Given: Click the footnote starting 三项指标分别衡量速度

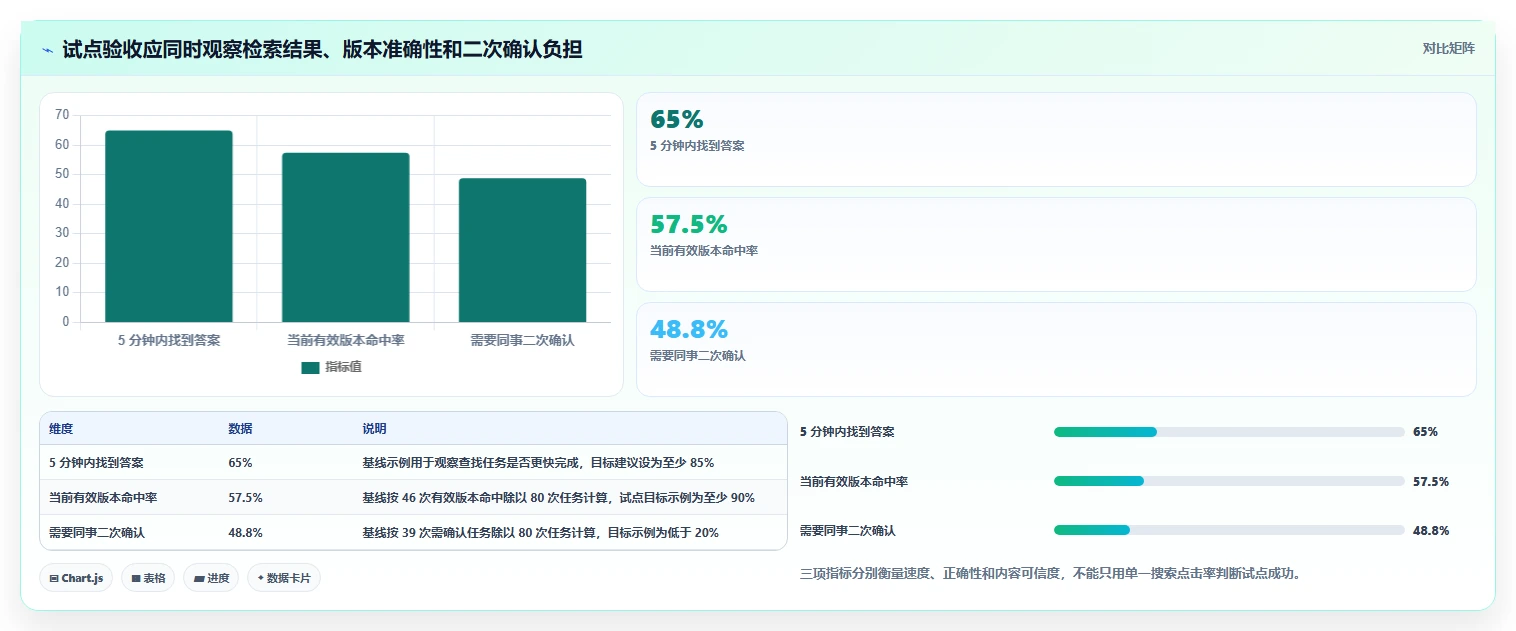Looking at the screenshot, I should click(1050, 574).
